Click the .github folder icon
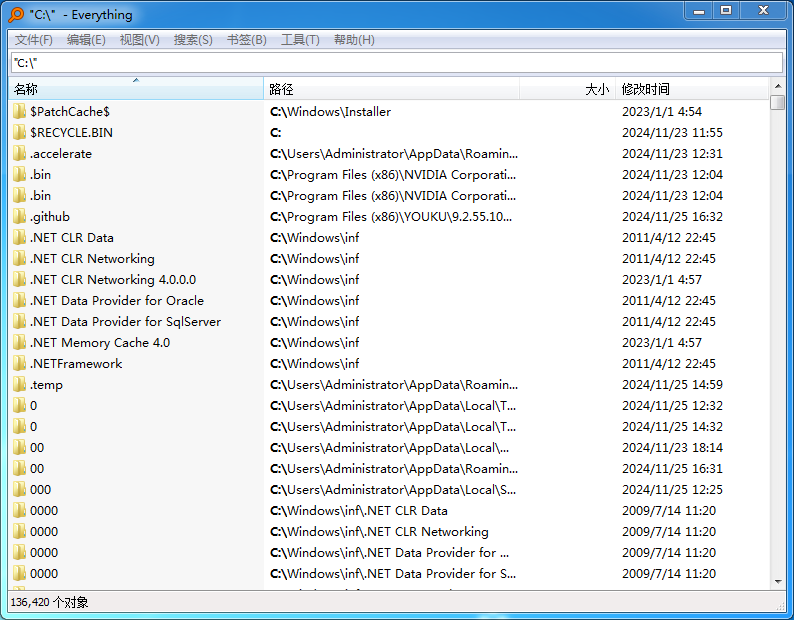Image resolution: width=794 pixels, height=620 pixels. click(x=19, y=217)
